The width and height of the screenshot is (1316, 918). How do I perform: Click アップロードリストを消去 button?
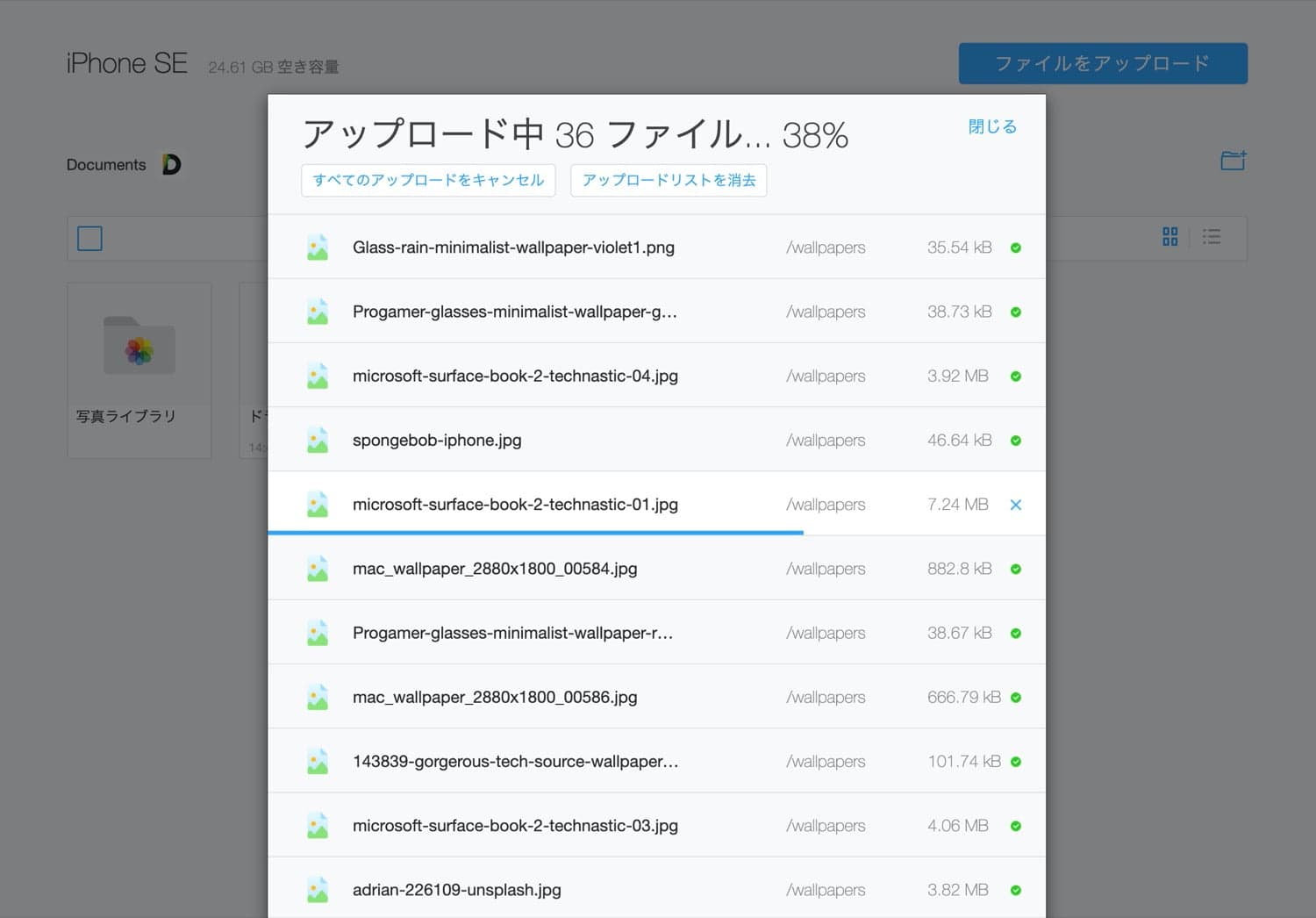[x=669, y=180]
